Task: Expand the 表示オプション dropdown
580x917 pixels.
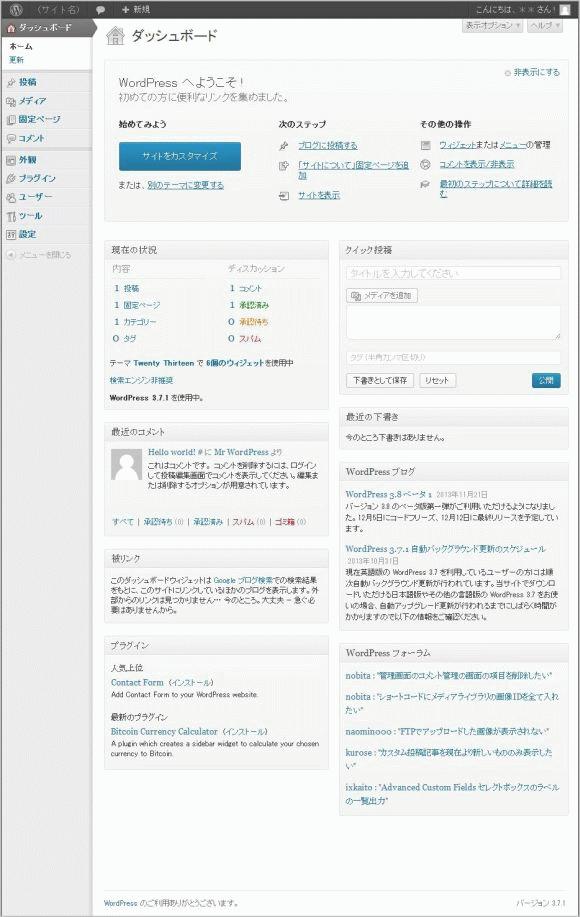Action: click(492, 26)
